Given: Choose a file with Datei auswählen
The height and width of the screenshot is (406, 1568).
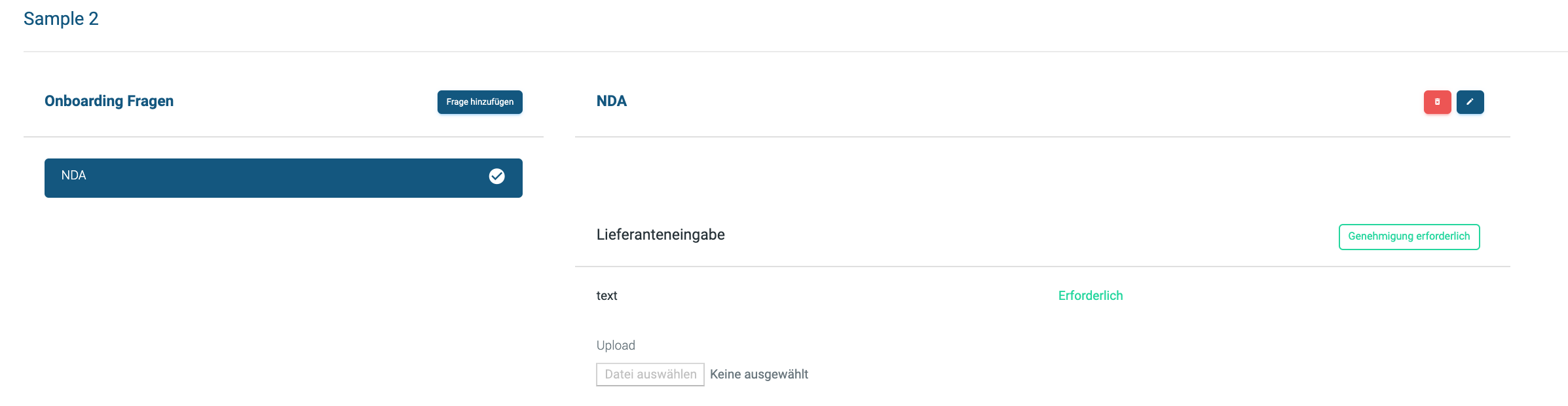Looking at the screenshot, I should tap(650, 375).
